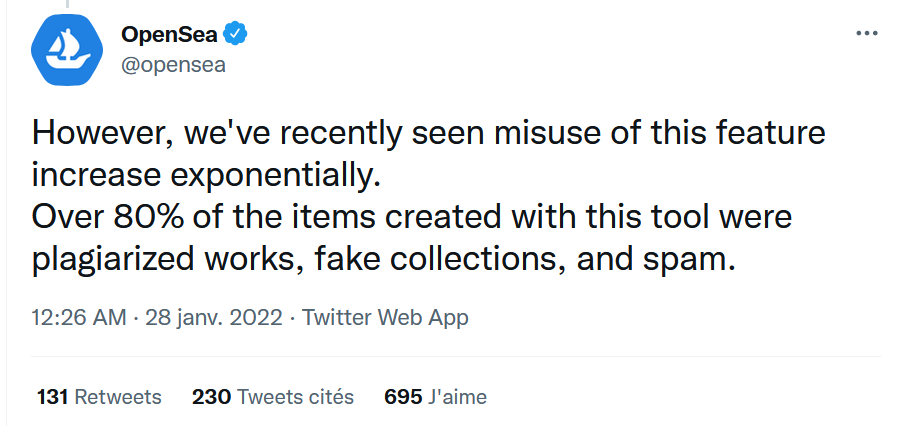Screen dimensions: 903x426
Task: Click the word "Retweets" label
Action: coord(118,397)
